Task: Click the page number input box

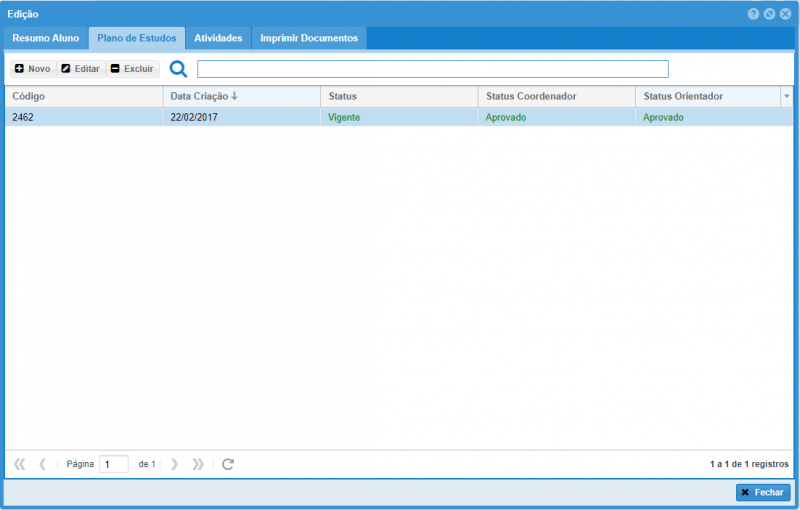Action: pyautogui.click(x=113, y=464)
